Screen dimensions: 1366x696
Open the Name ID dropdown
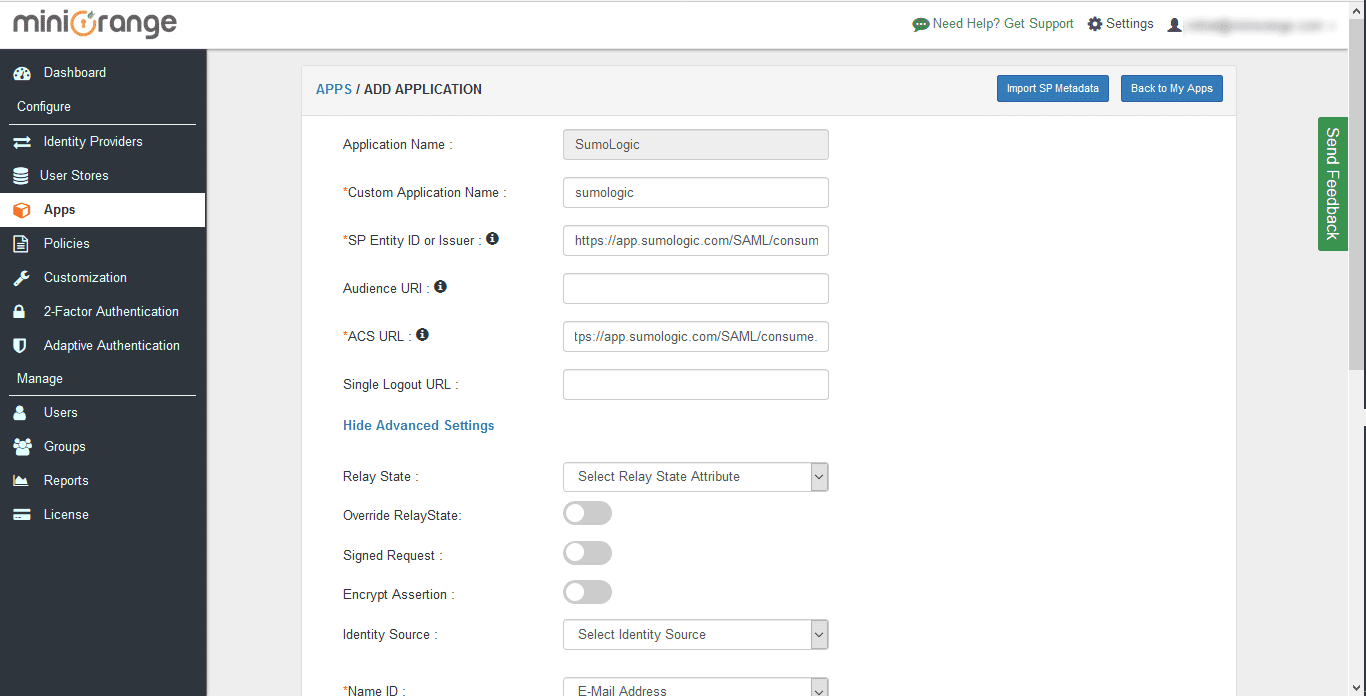(696, 688)
